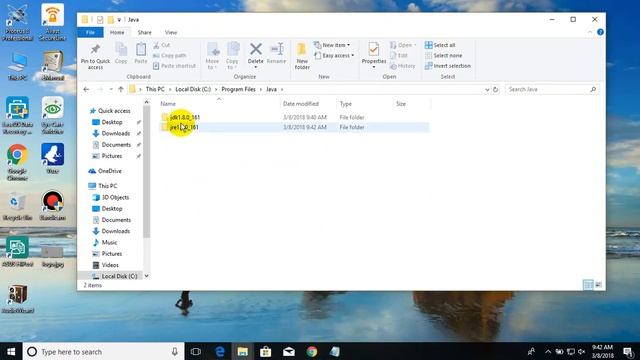
Task: Click Local Disk (C:) in breadcrumb
Action: click(193, 89)
